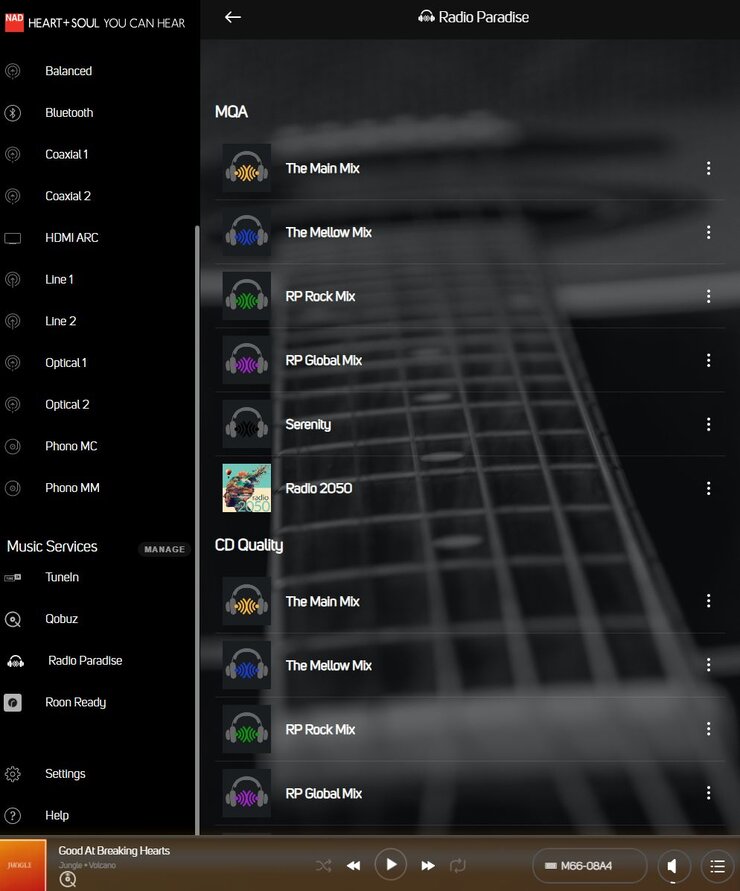Select the Bluetooth input icon
The height and width of the screenshot is (891, 740).
pos(13,113)
